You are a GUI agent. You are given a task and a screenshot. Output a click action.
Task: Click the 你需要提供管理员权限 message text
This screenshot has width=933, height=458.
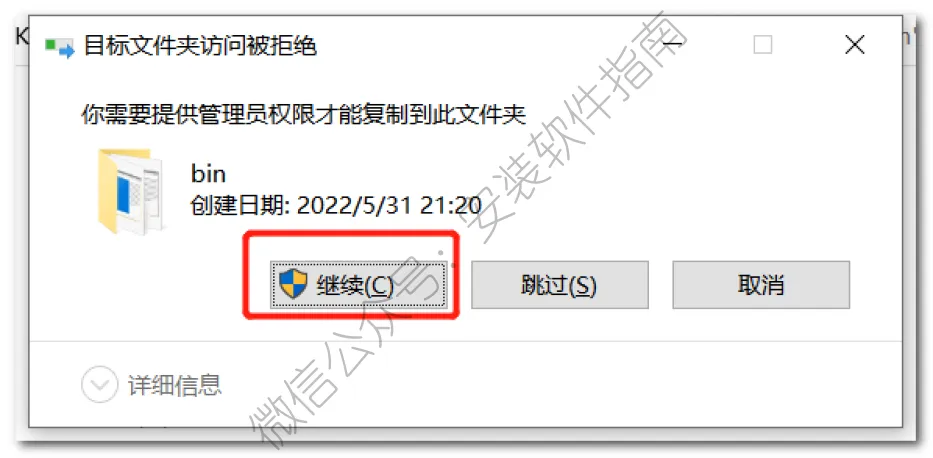pyautogui.click(x=303, y=115)
